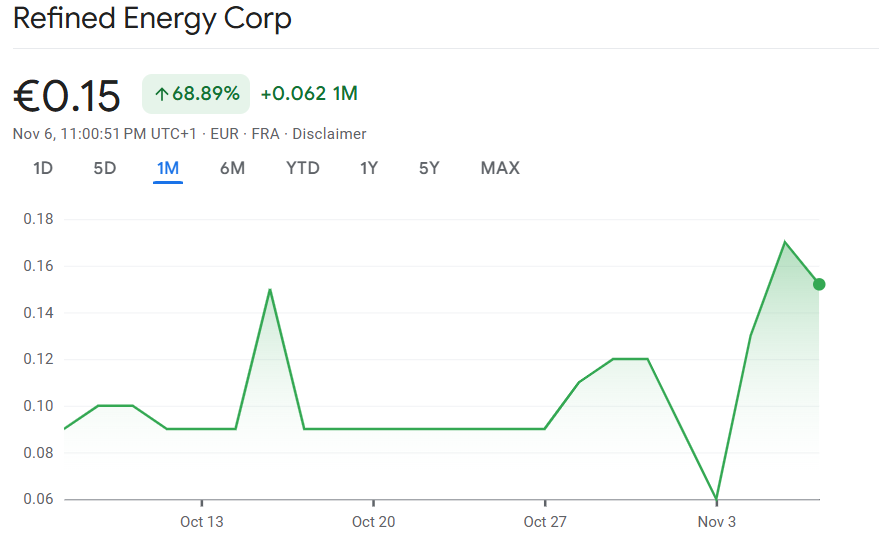Click the Refined Energy Corp title
This screenshot has width=879, height=536.
coord(152,19)
